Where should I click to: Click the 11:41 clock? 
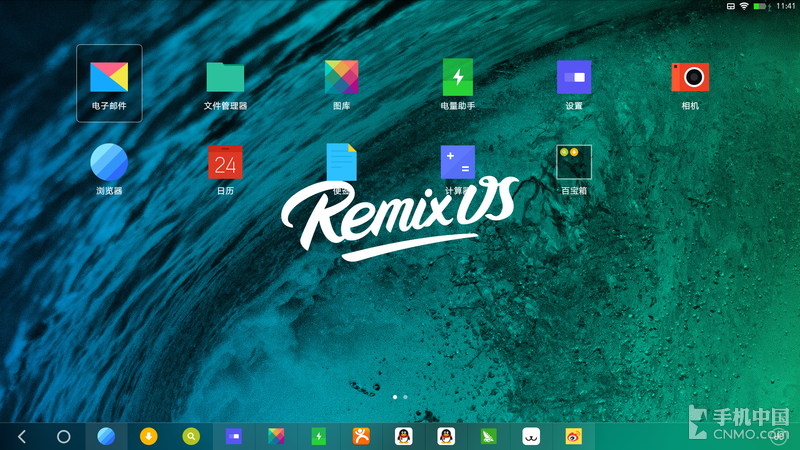point(785,6)
